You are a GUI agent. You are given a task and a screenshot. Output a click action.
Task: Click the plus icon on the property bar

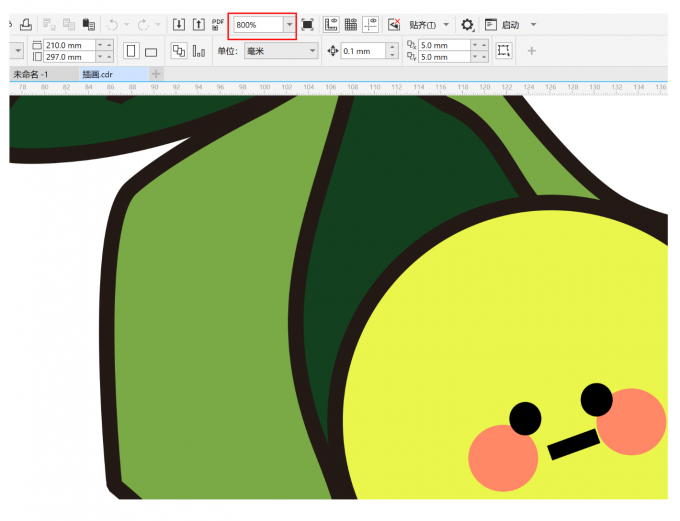pos(531,51)
